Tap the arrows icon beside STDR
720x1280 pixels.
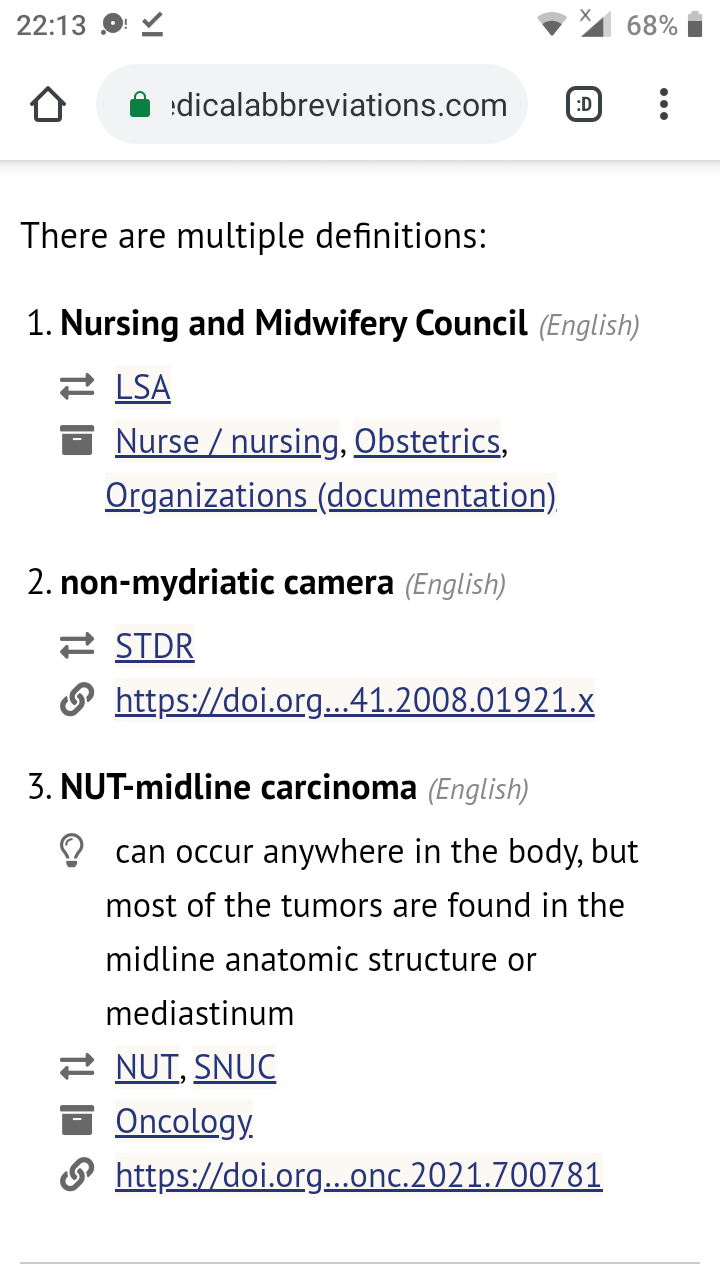(77, 647)
